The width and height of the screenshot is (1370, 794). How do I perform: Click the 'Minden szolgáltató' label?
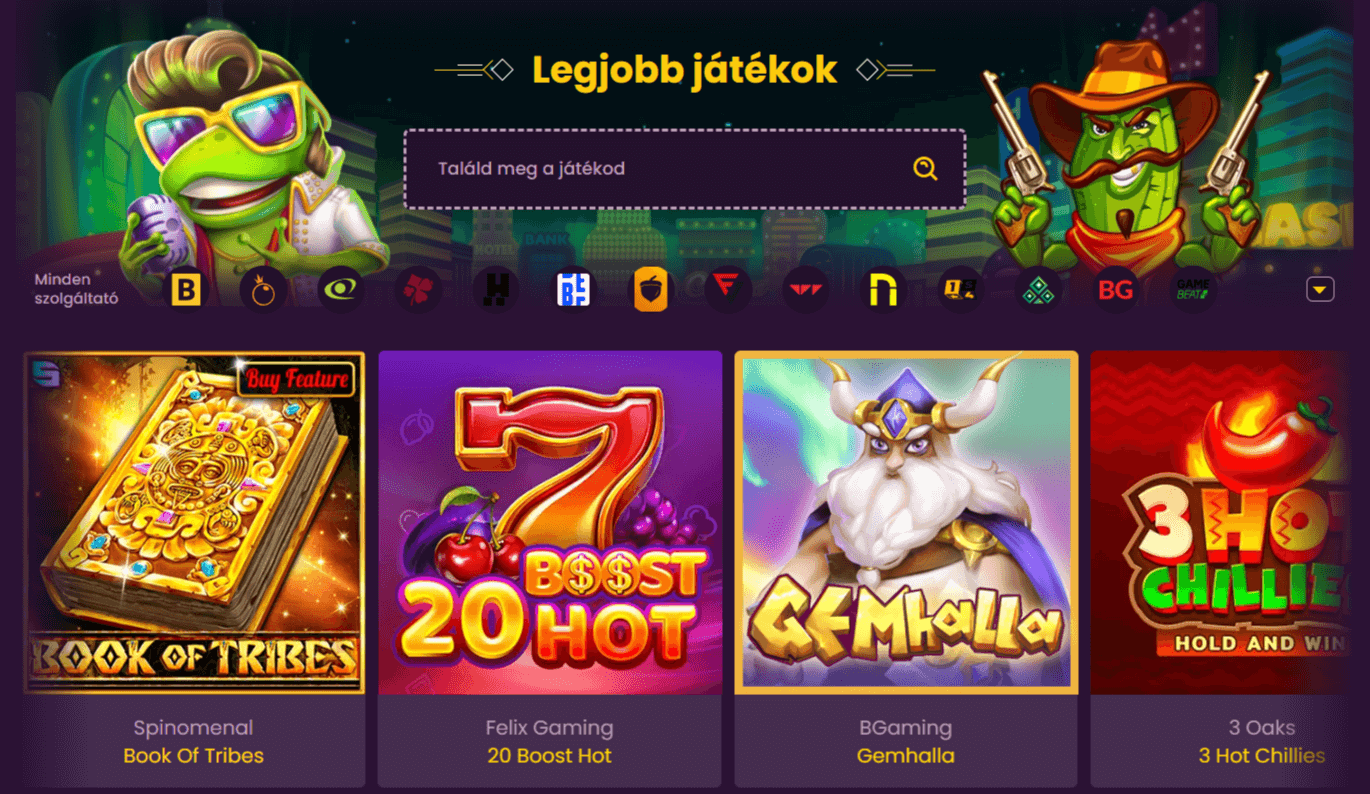pos(76,289)
